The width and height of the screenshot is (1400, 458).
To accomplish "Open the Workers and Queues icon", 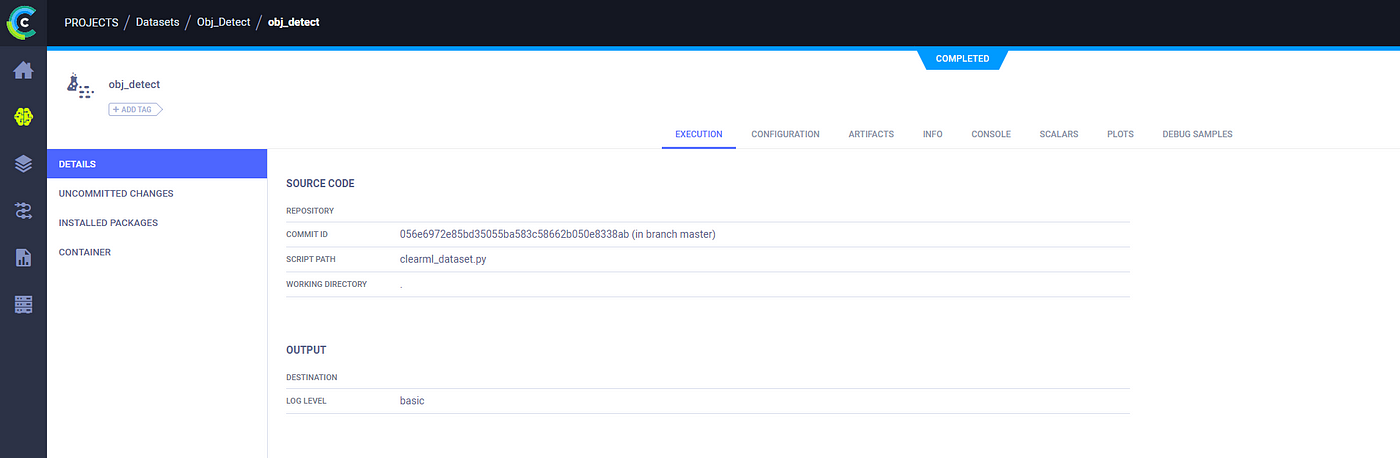I will click(x=23, y=304).
